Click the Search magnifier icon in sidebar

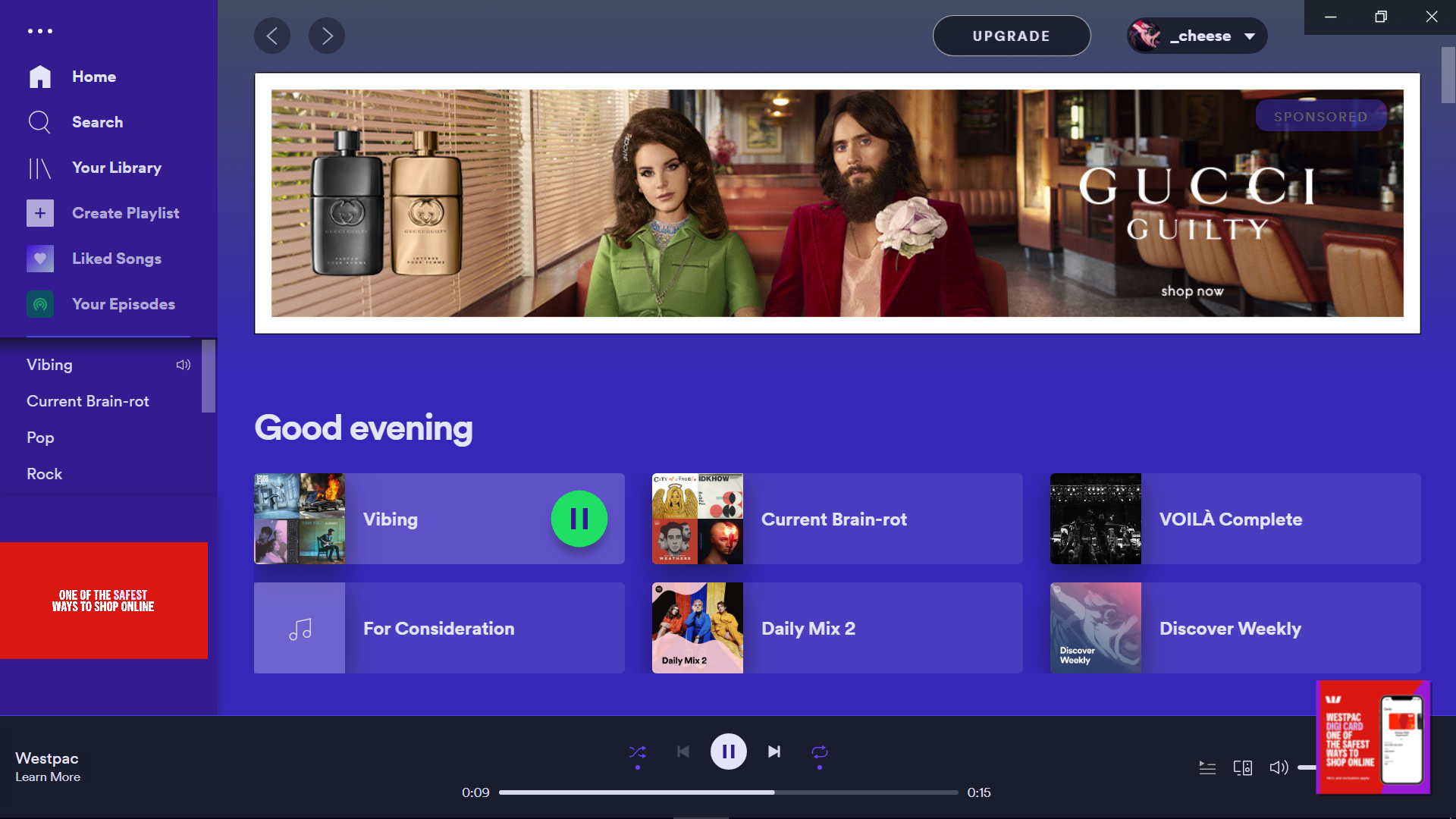(x=39, y=122)
